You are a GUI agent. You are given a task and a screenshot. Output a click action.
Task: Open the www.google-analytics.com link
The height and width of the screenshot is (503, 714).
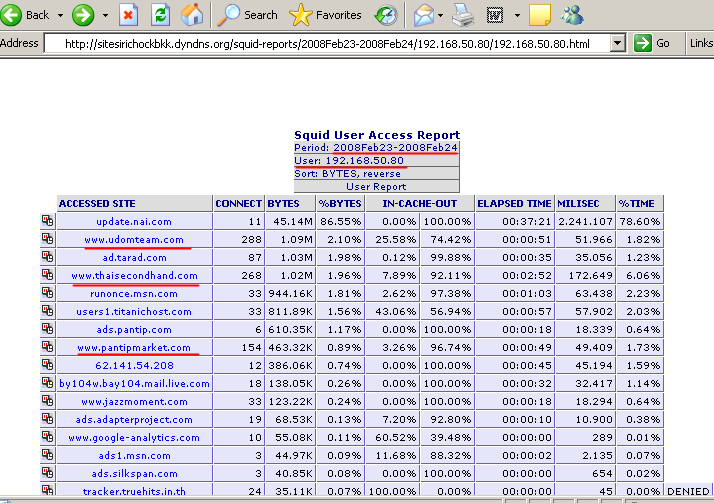click(134, 438)
